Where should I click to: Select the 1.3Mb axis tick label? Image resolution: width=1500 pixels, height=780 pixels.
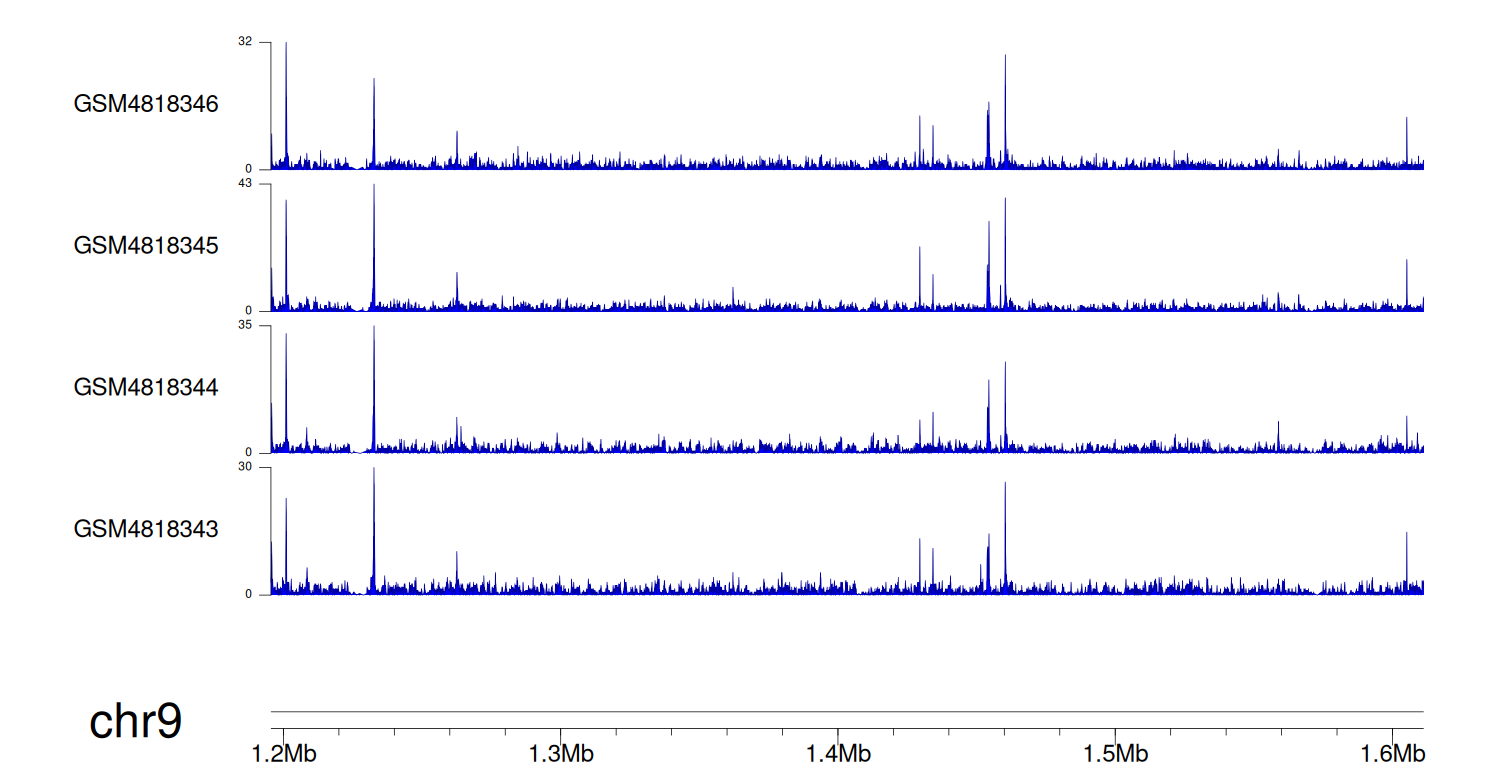point(561,752)
